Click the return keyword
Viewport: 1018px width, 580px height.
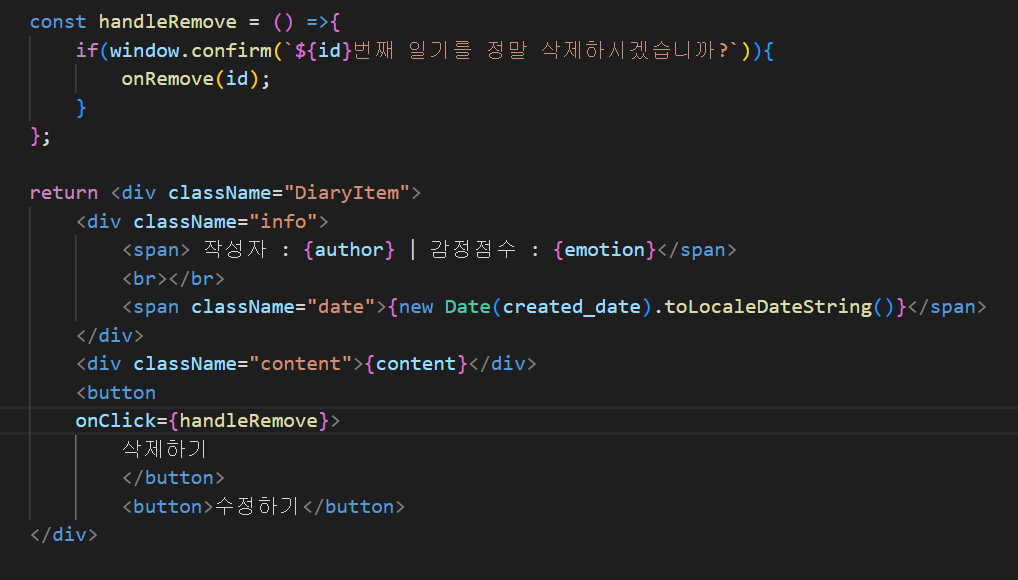pyautogui.click(x=64, y=193)
